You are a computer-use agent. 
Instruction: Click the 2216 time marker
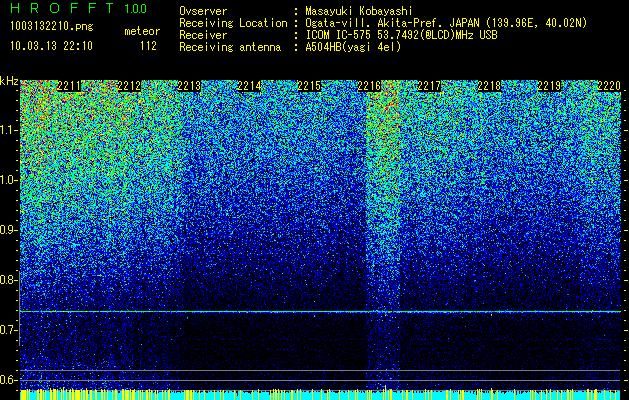click(369, 86)
